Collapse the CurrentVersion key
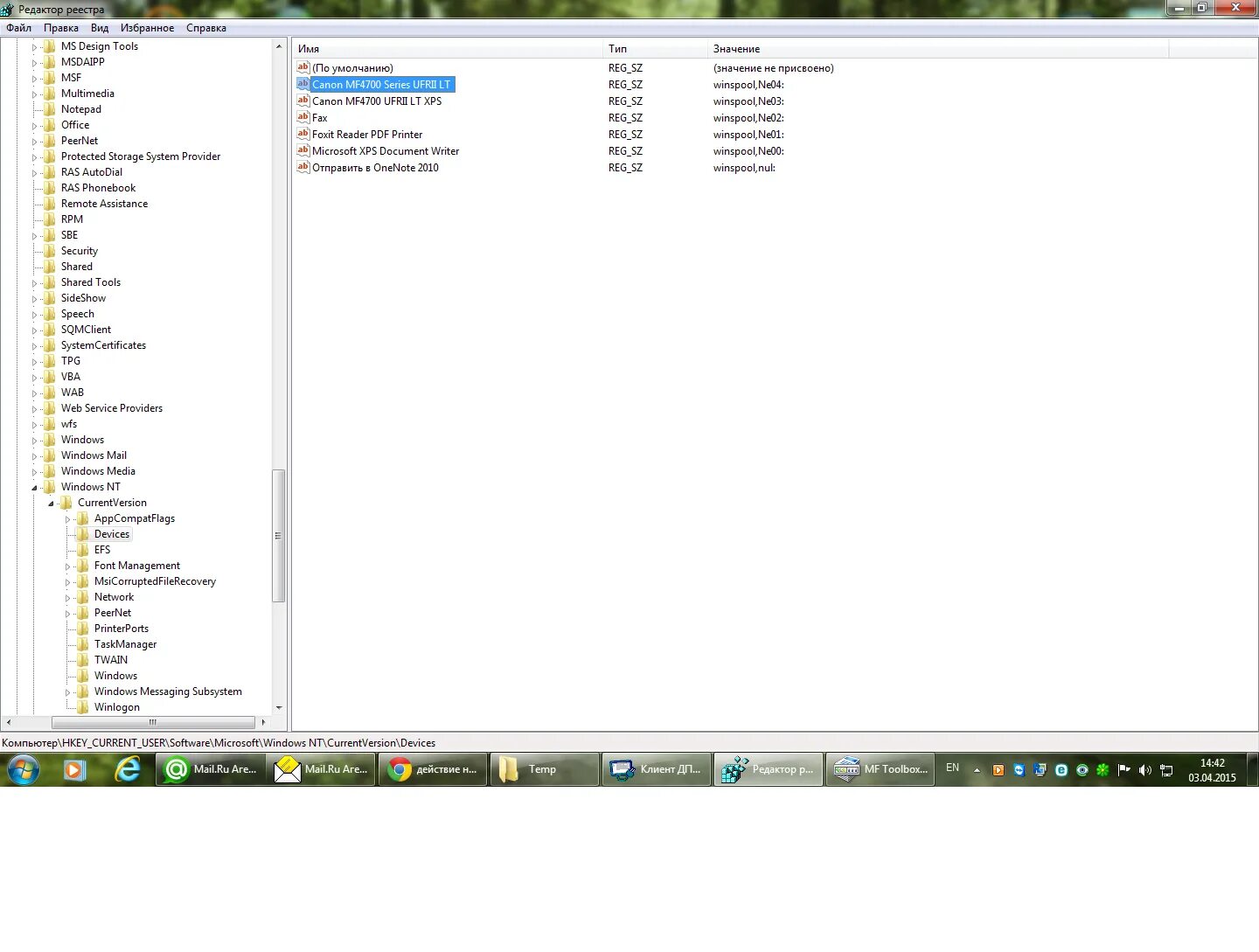Screen dimensions: 1259x952 click(x=51, y=504)
